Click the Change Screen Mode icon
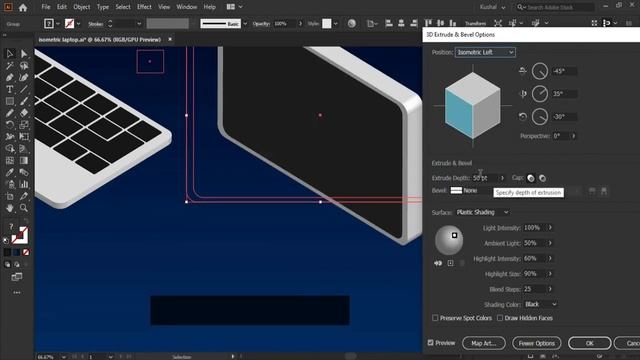 [17, 277]
